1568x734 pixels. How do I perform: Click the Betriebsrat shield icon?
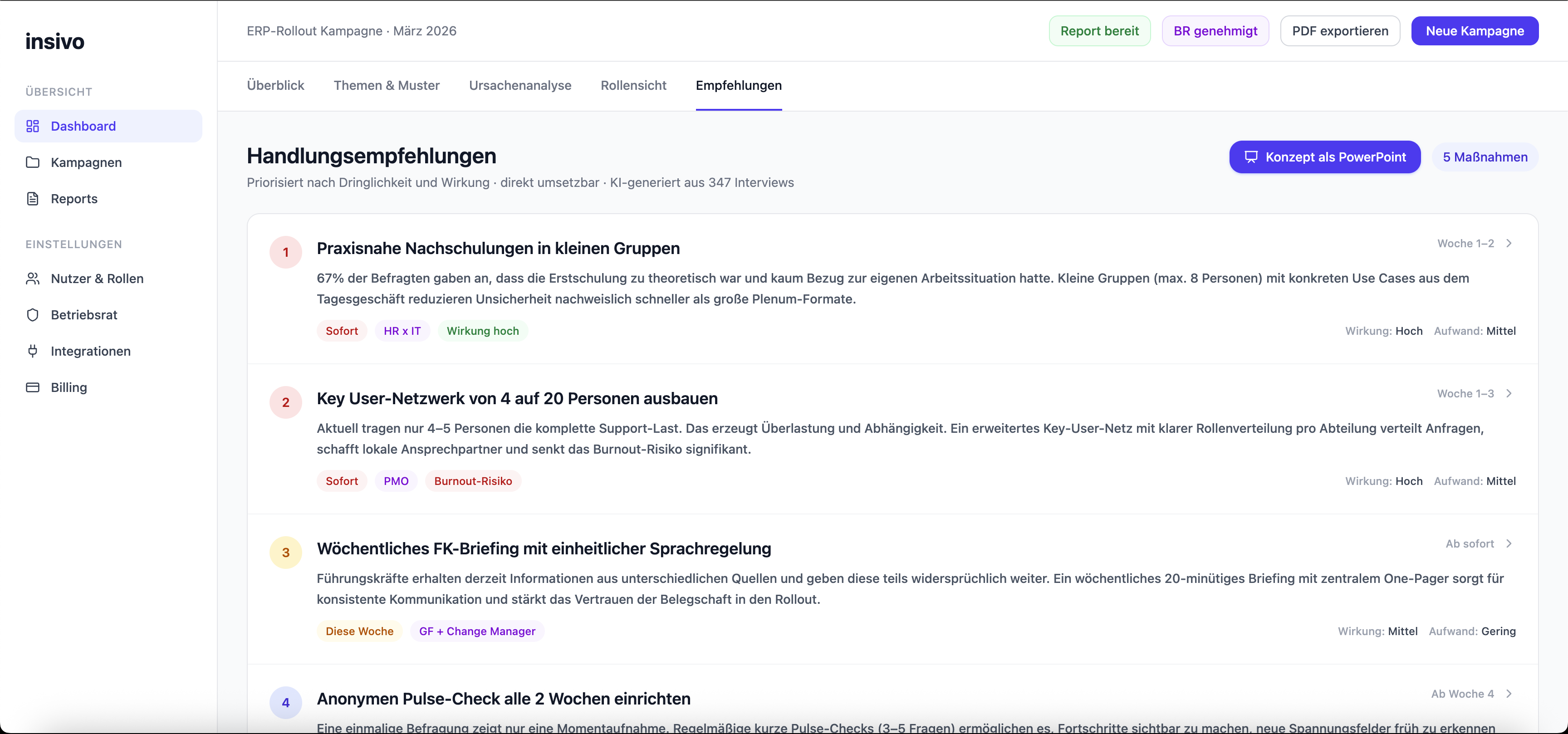[33, 315]
